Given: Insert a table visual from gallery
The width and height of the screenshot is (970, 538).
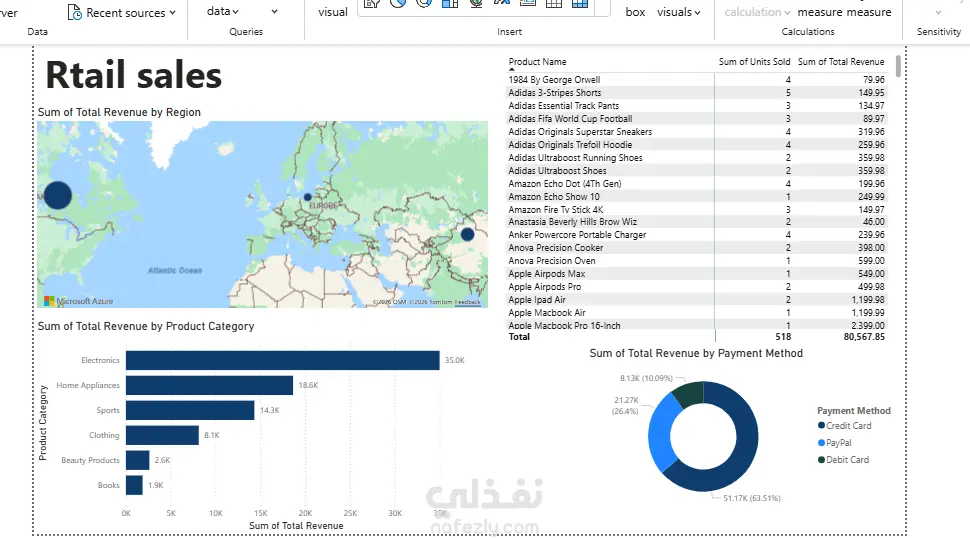Looking at the screenshot, I should pos(554,3).
